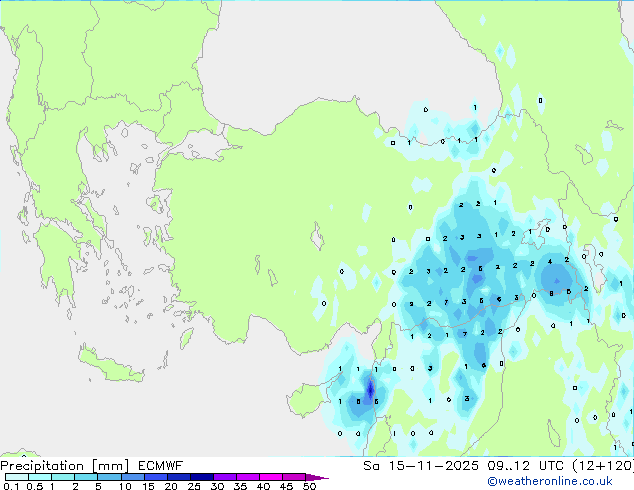634x490 pixels.
Task: Pick the 35–40 mm legend swatch
Action: coord(248,477)
